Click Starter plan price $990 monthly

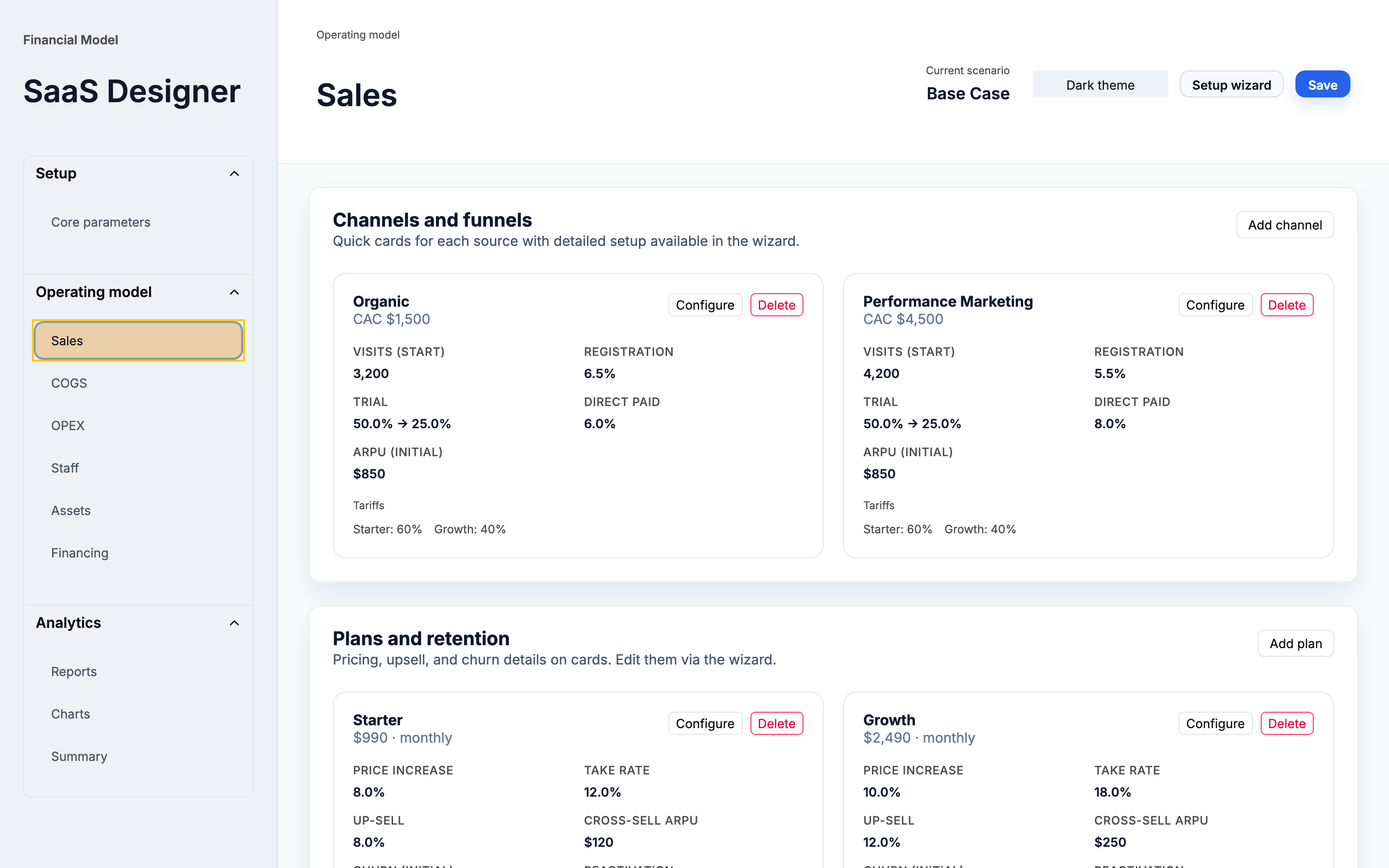click(x=402, y=738)
